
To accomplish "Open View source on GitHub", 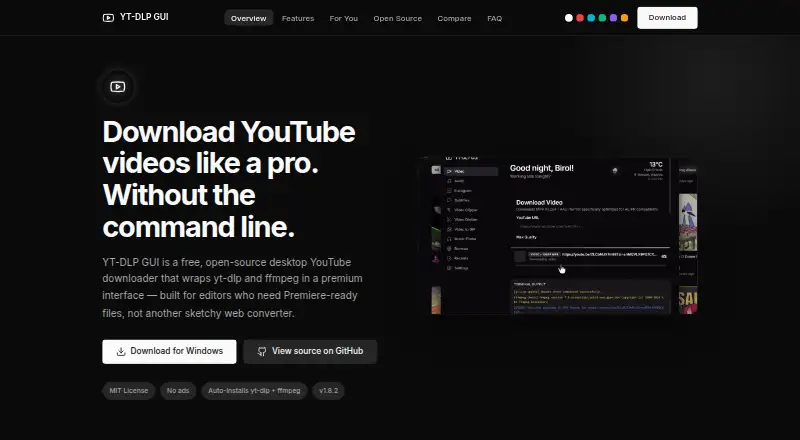I will point(310,352).
